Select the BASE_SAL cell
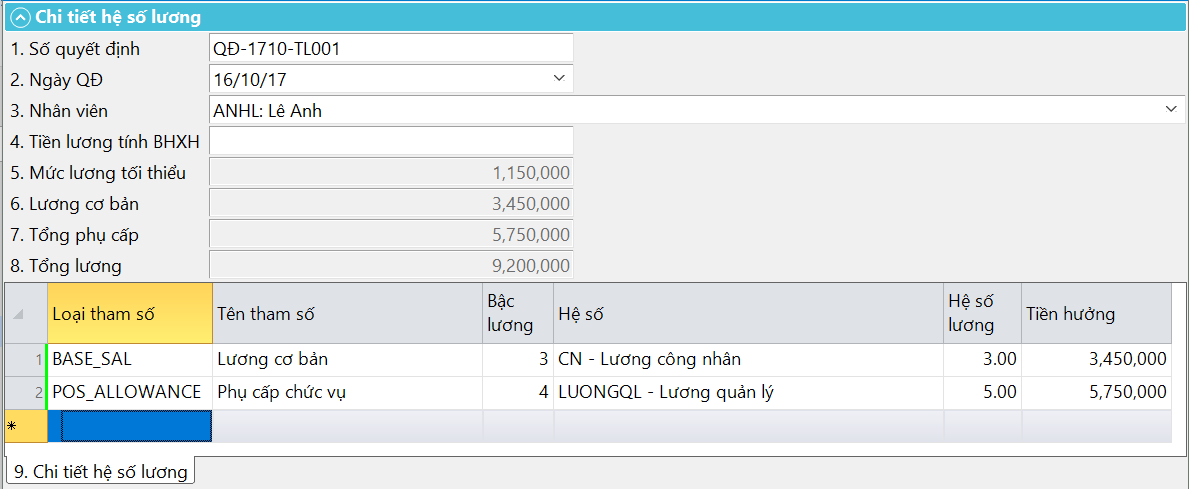The width and height of the screenshot is (1189, 489). (x=130, y=360)
